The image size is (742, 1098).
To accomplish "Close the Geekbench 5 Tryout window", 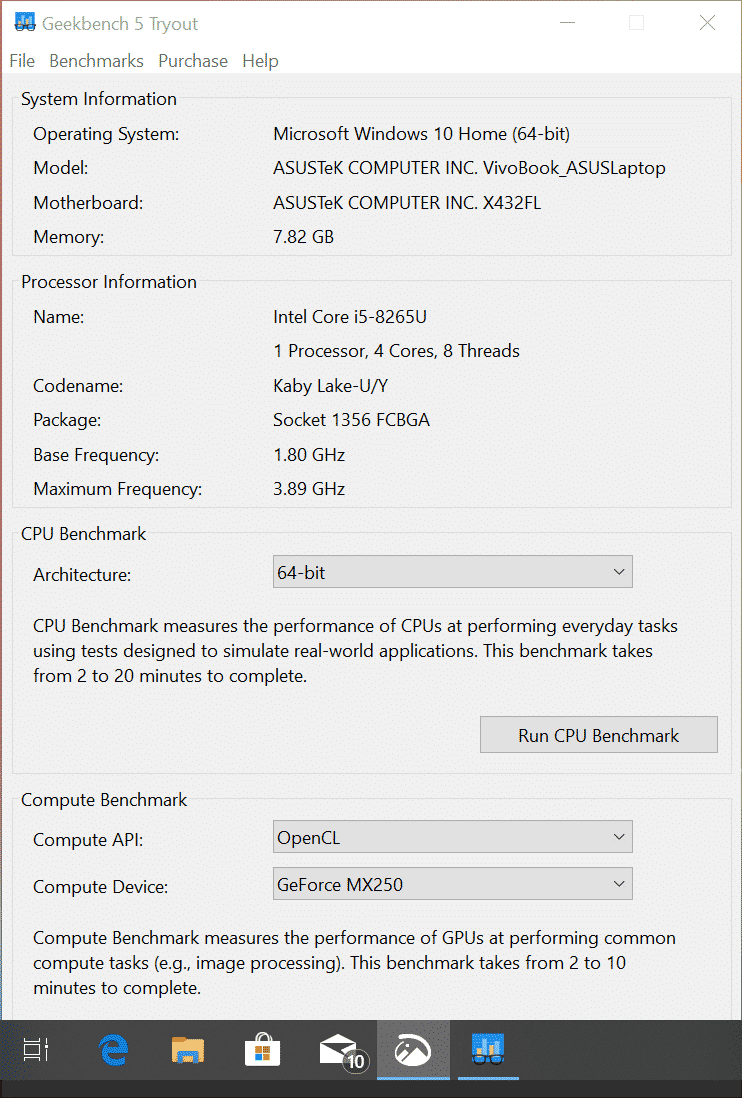I will click(707, 24).
